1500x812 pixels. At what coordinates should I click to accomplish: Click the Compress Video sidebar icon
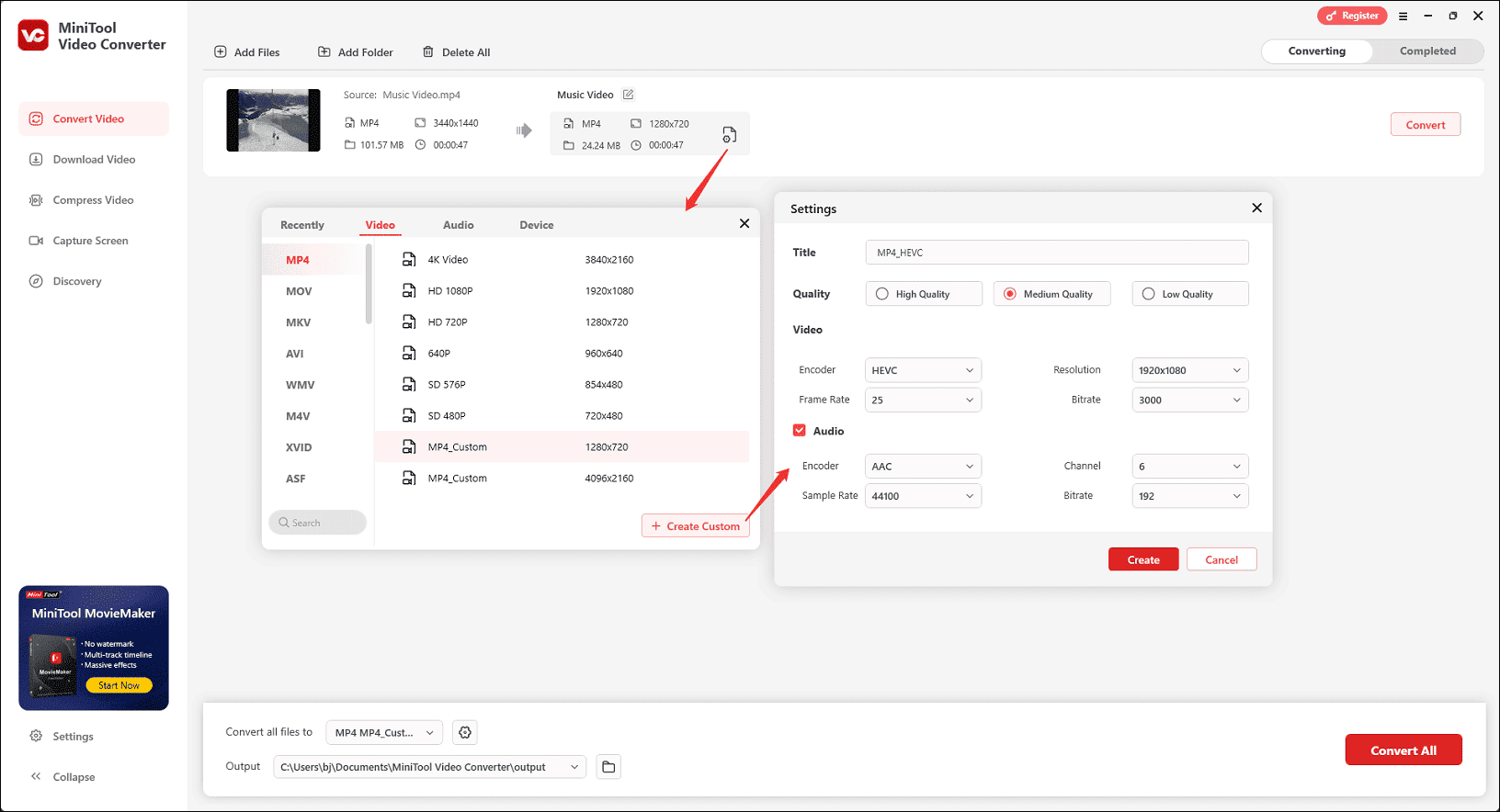[x=36, y=200]
